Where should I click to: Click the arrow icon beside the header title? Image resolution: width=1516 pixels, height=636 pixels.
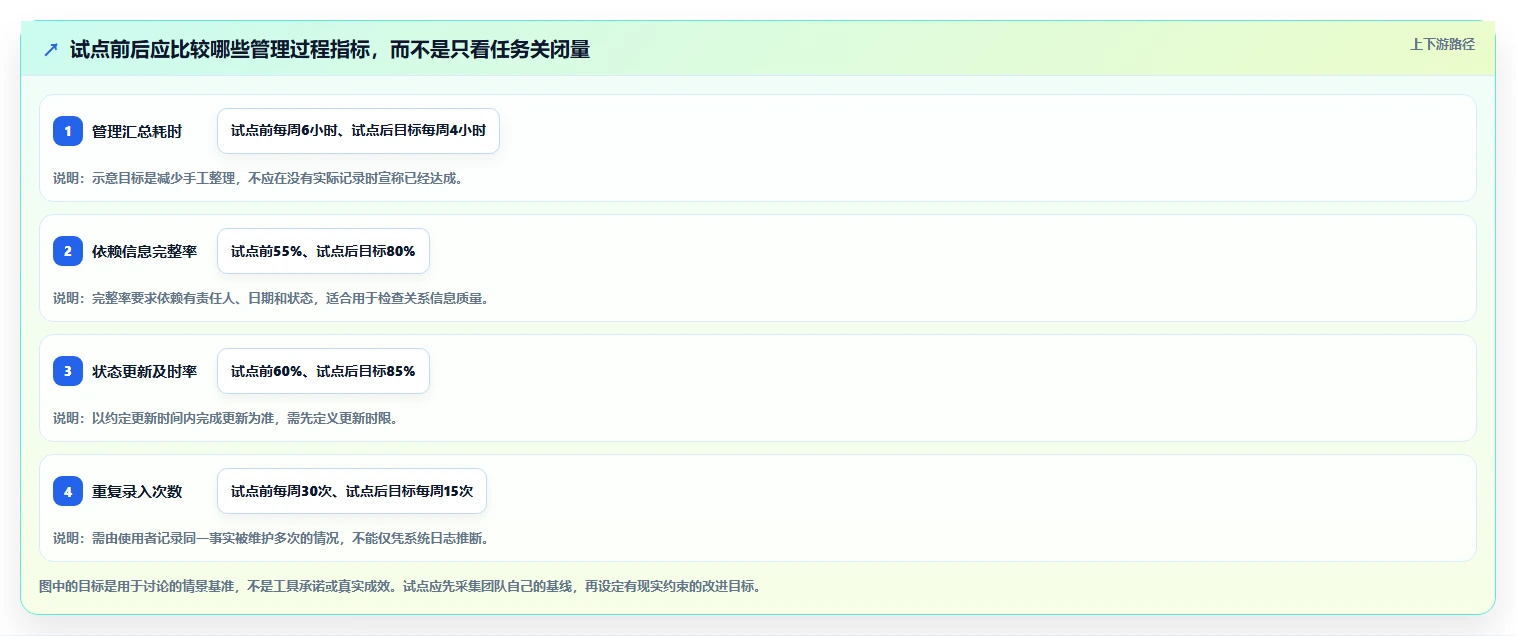click(51, 50)
